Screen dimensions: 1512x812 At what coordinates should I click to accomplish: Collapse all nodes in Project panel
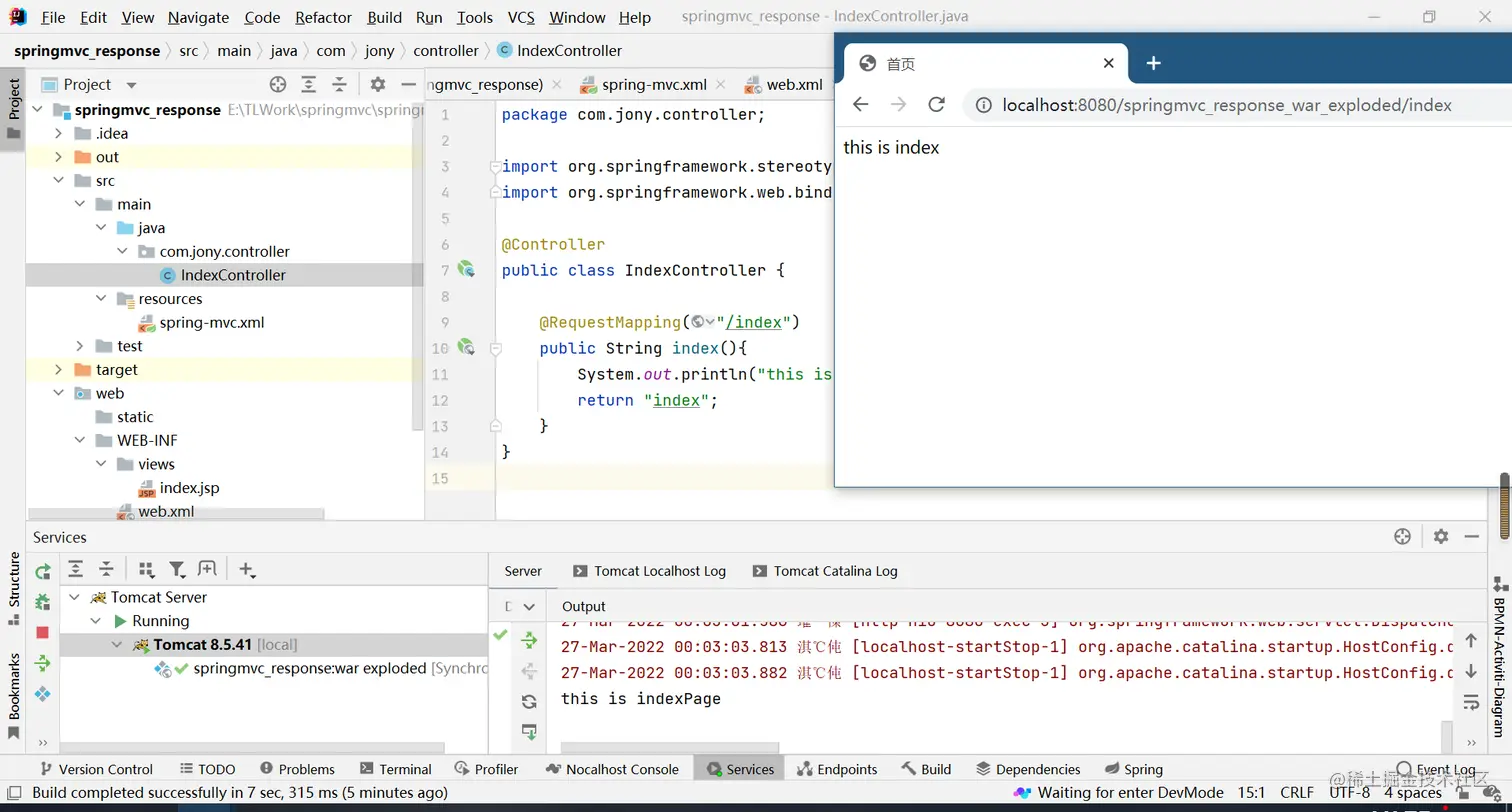pos(340,85)
